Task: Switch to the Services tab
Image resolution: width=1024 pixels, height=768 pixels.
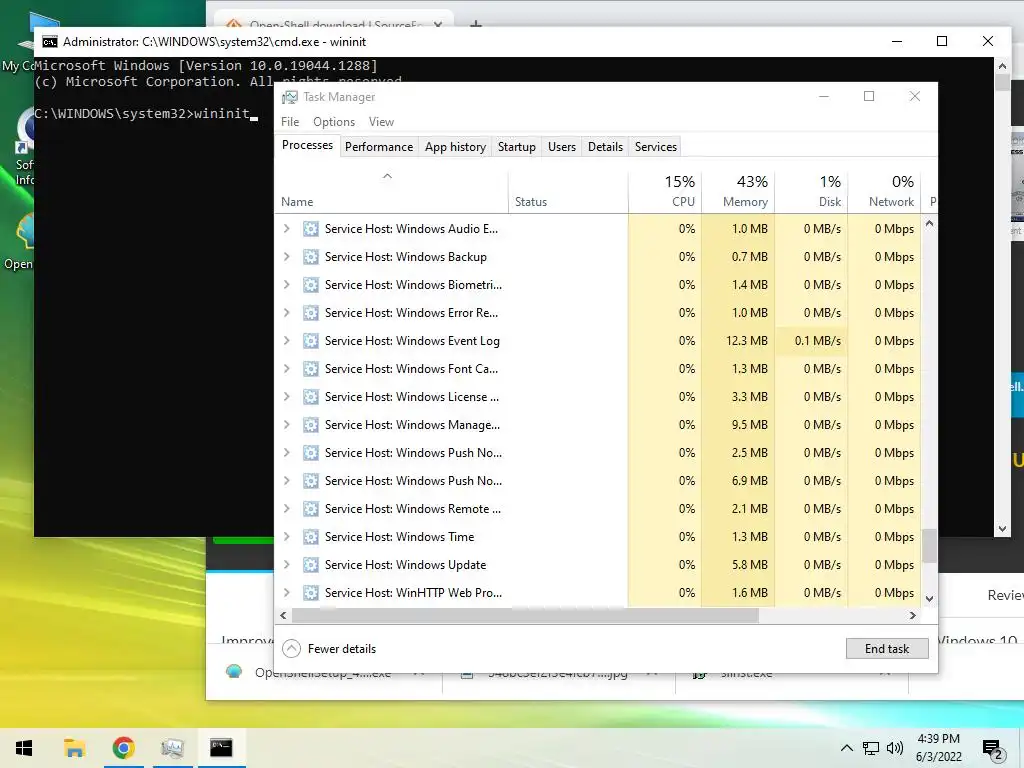Action: click(656, 147)
